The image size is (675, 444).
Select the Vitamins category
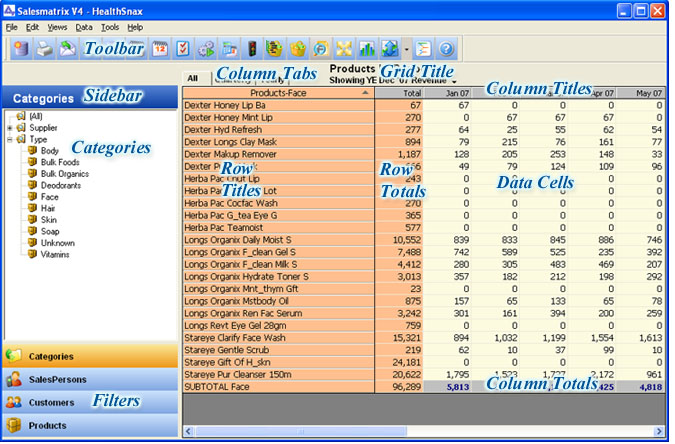point(55,255)
